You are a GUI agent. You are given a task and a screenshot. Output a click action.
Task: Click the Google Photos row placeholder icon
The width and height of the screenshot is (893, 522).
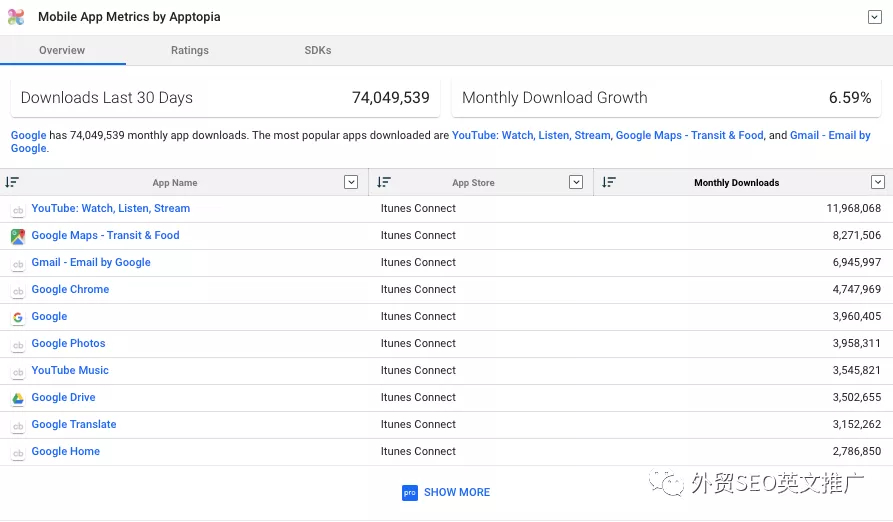18,345
